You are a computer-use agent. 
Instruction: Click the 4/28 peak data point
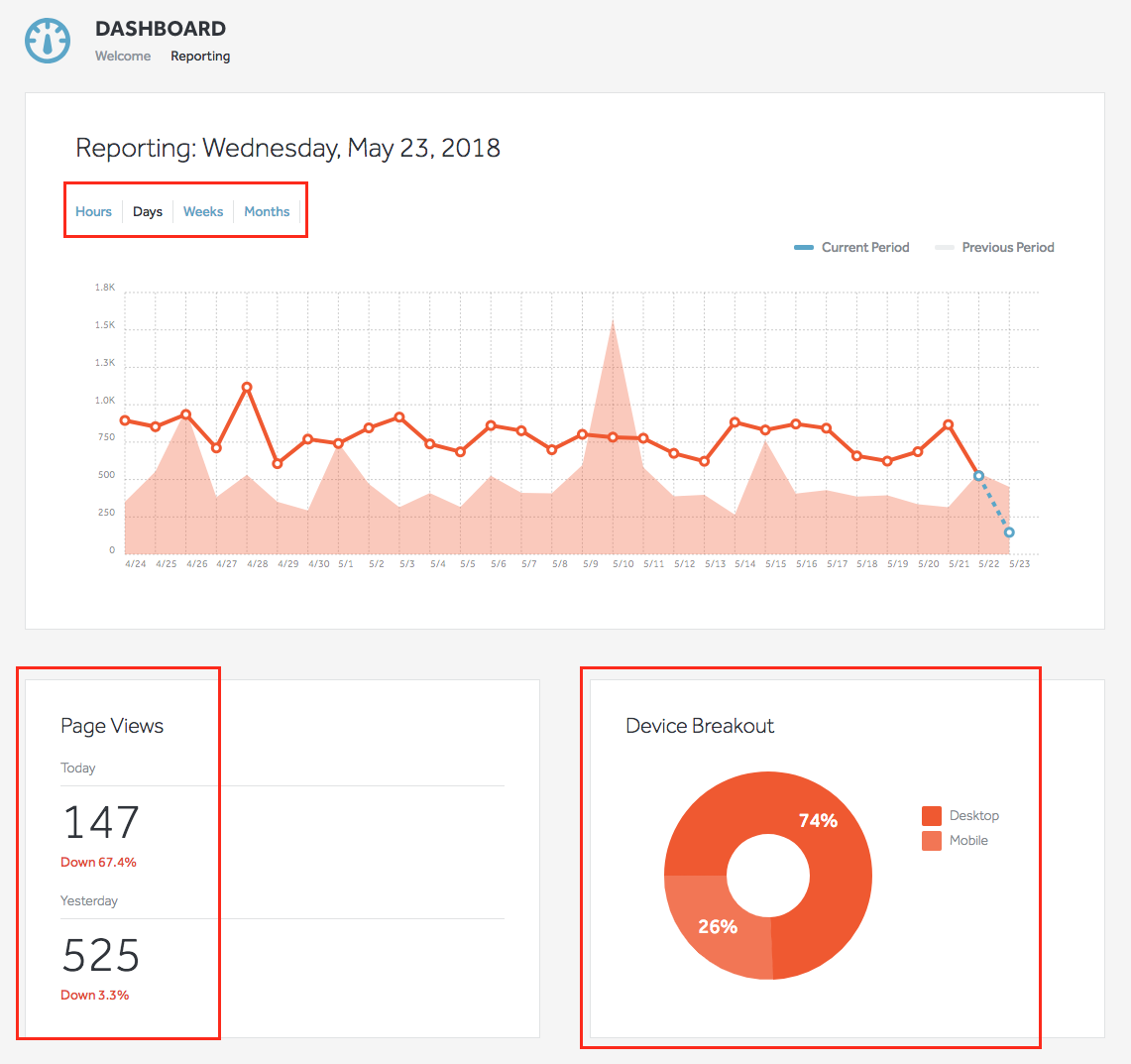point(247,388)
